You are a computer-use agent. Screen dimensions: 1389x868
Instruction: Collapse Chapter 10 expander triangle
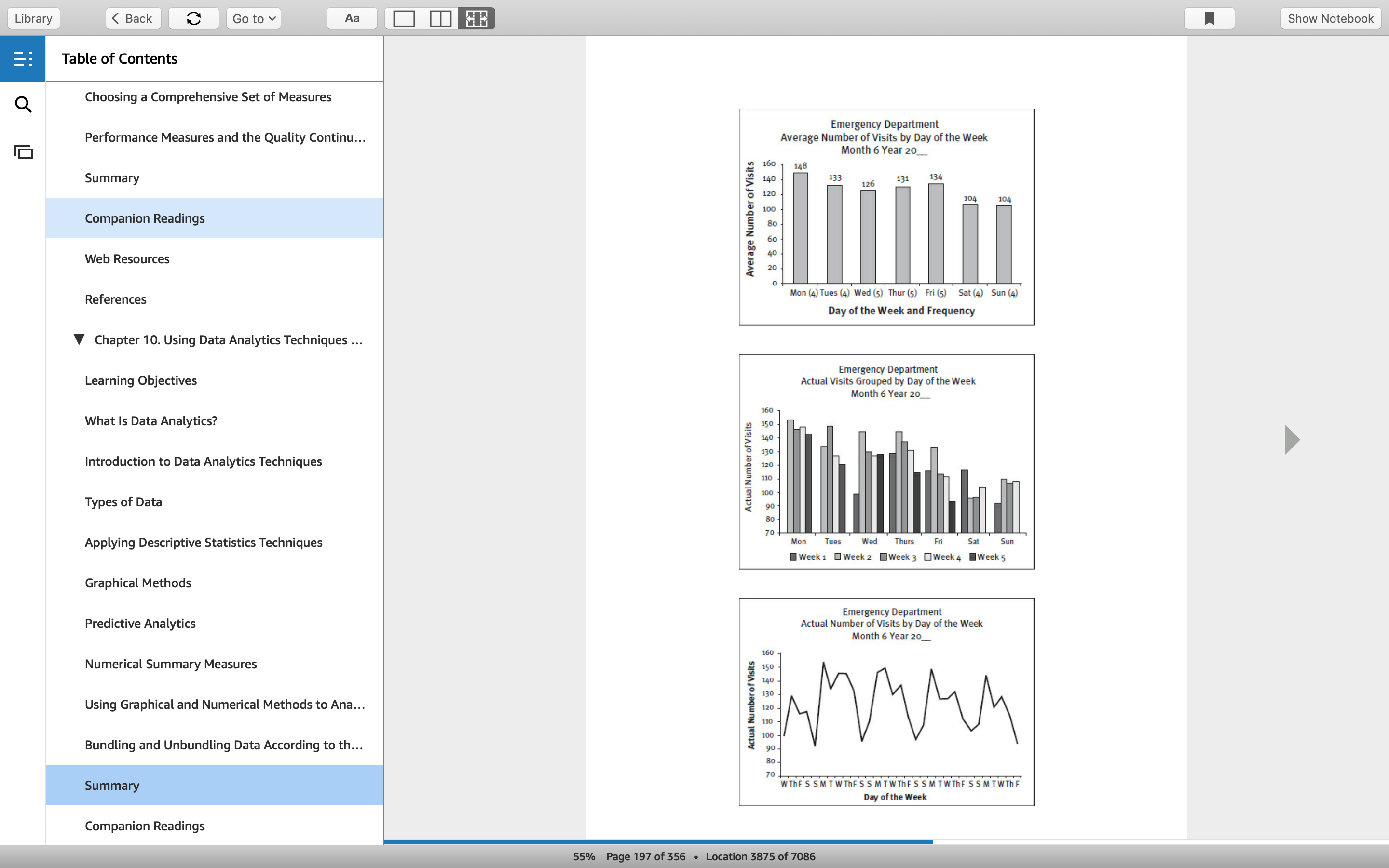click(x=79, y=339)
